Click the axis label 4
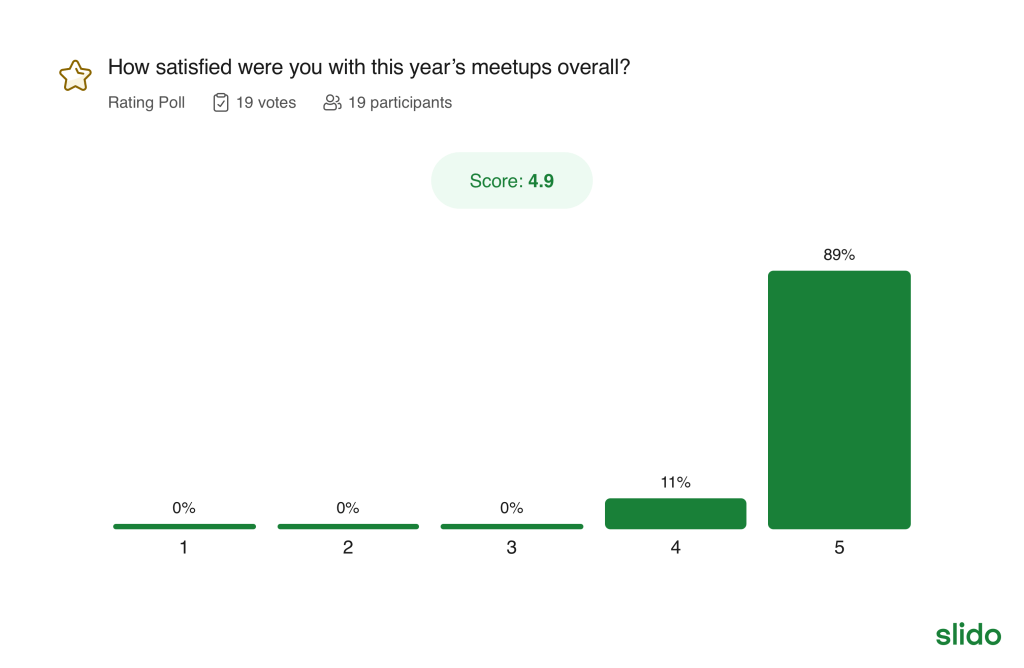 pyautogui.click(x=675, y=548)
